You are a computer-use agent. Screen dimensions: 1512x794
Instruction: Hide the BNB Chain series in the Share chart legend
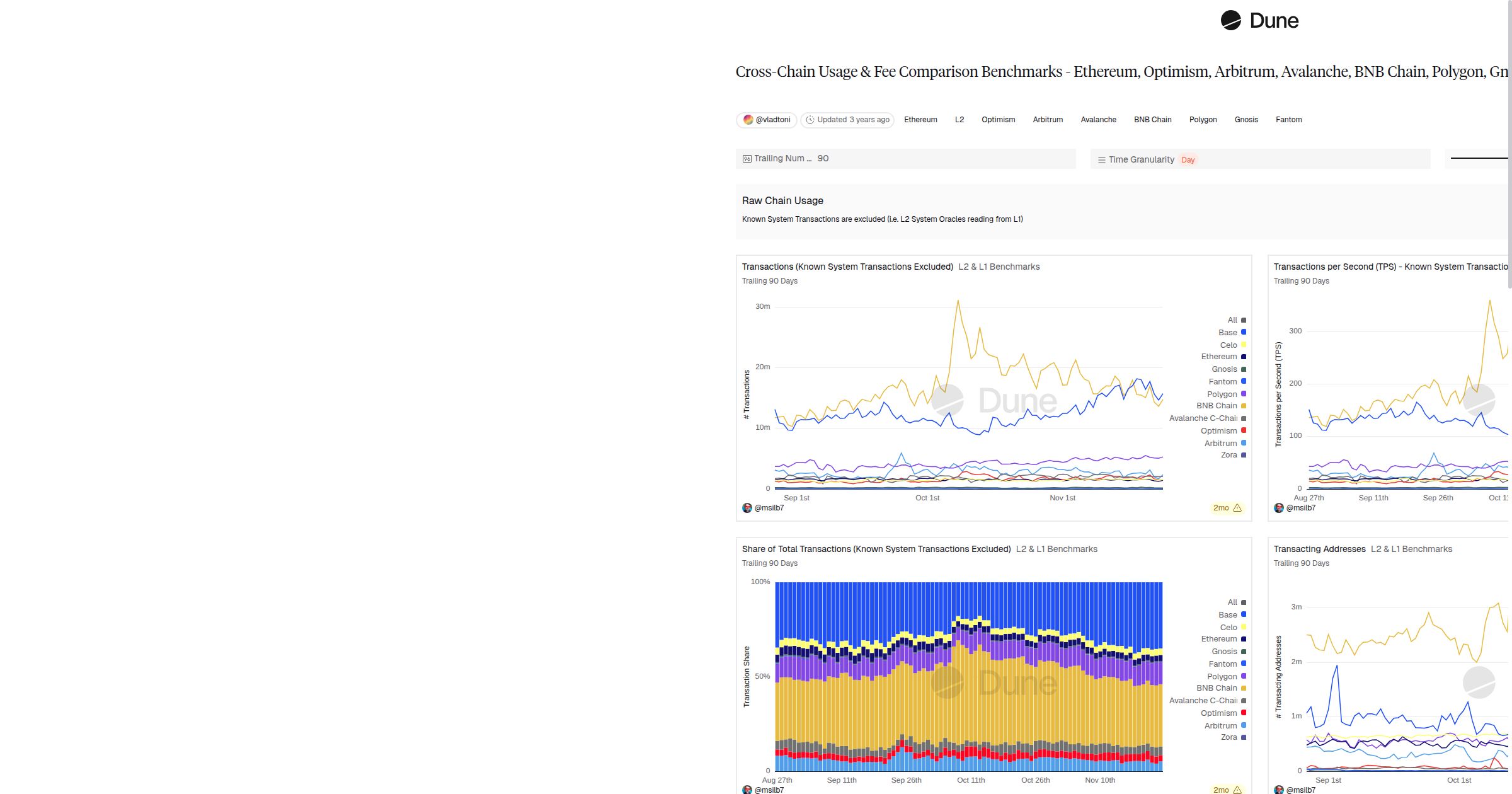1215,688
